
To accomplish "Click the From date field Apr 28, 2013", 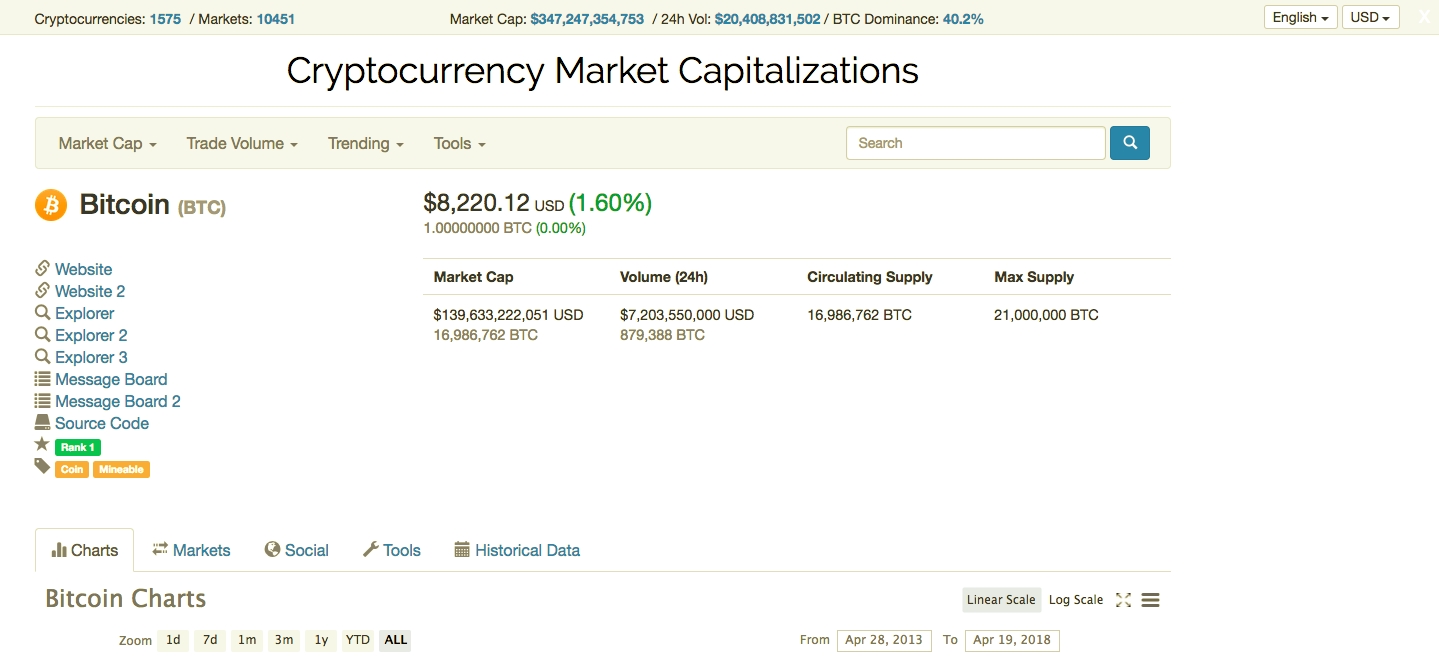I will coord(884,640).
